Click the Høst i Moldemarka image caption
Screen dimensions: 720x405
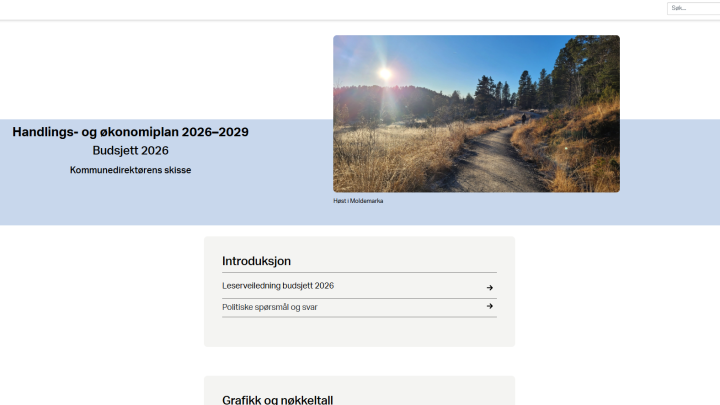358,201
